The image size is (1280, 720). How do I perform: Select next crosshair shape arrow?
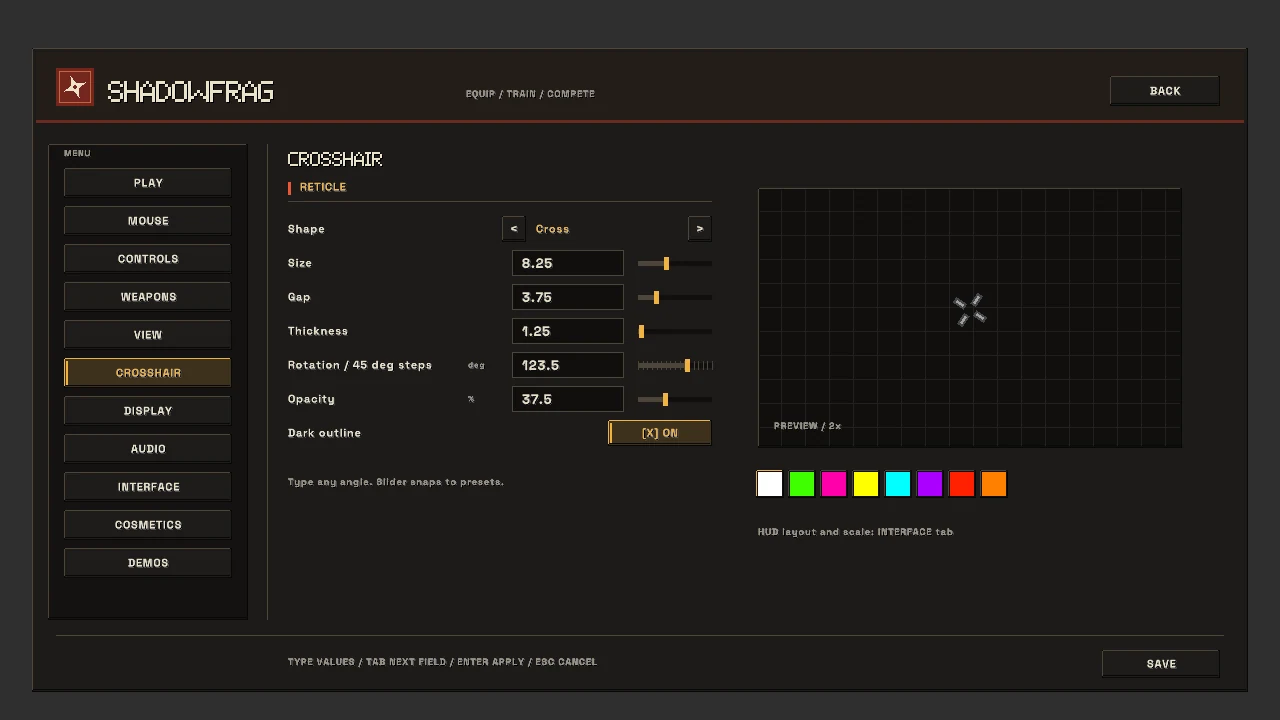700,229
